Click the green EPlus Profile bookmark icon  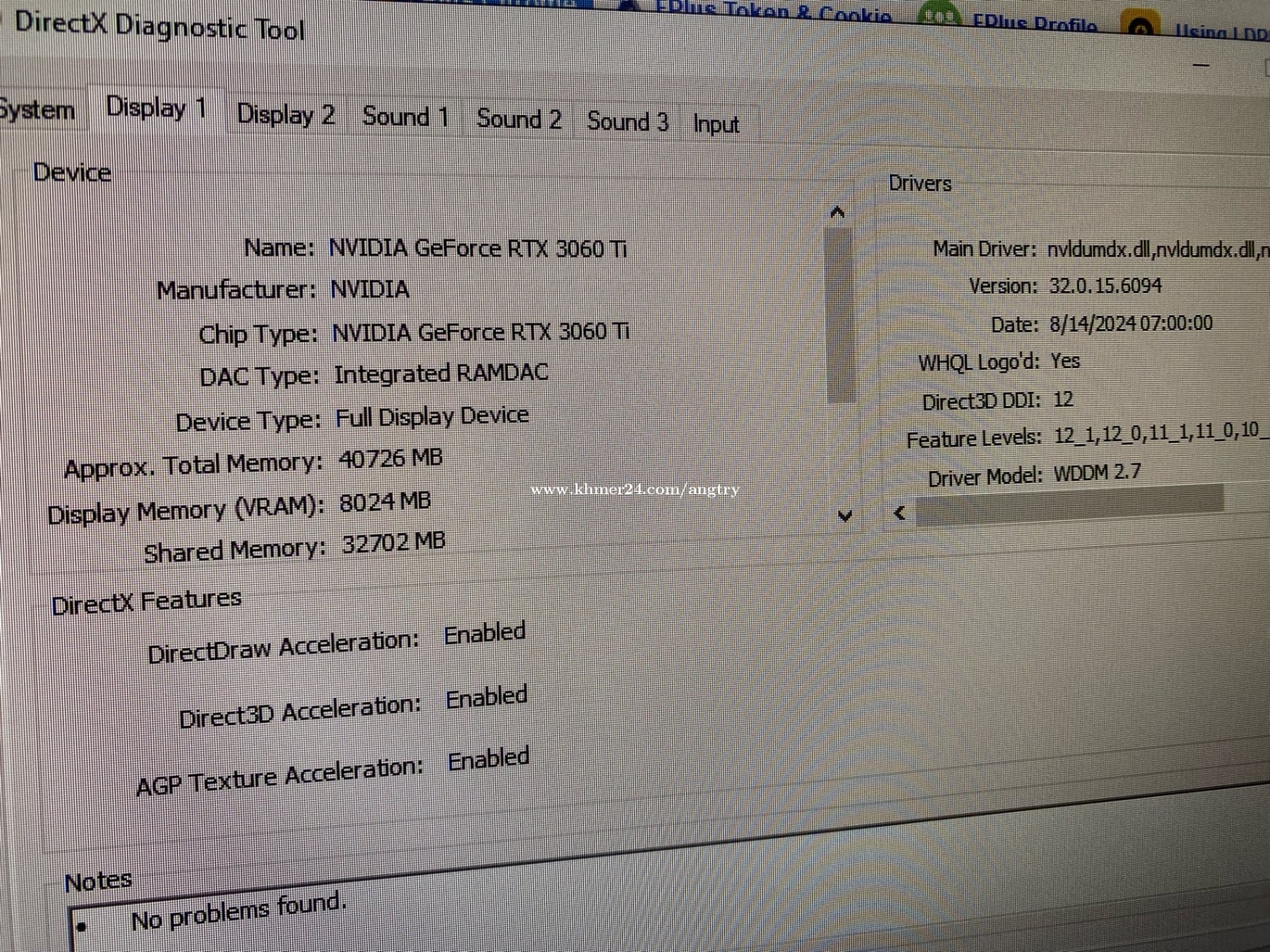point(938,16)
